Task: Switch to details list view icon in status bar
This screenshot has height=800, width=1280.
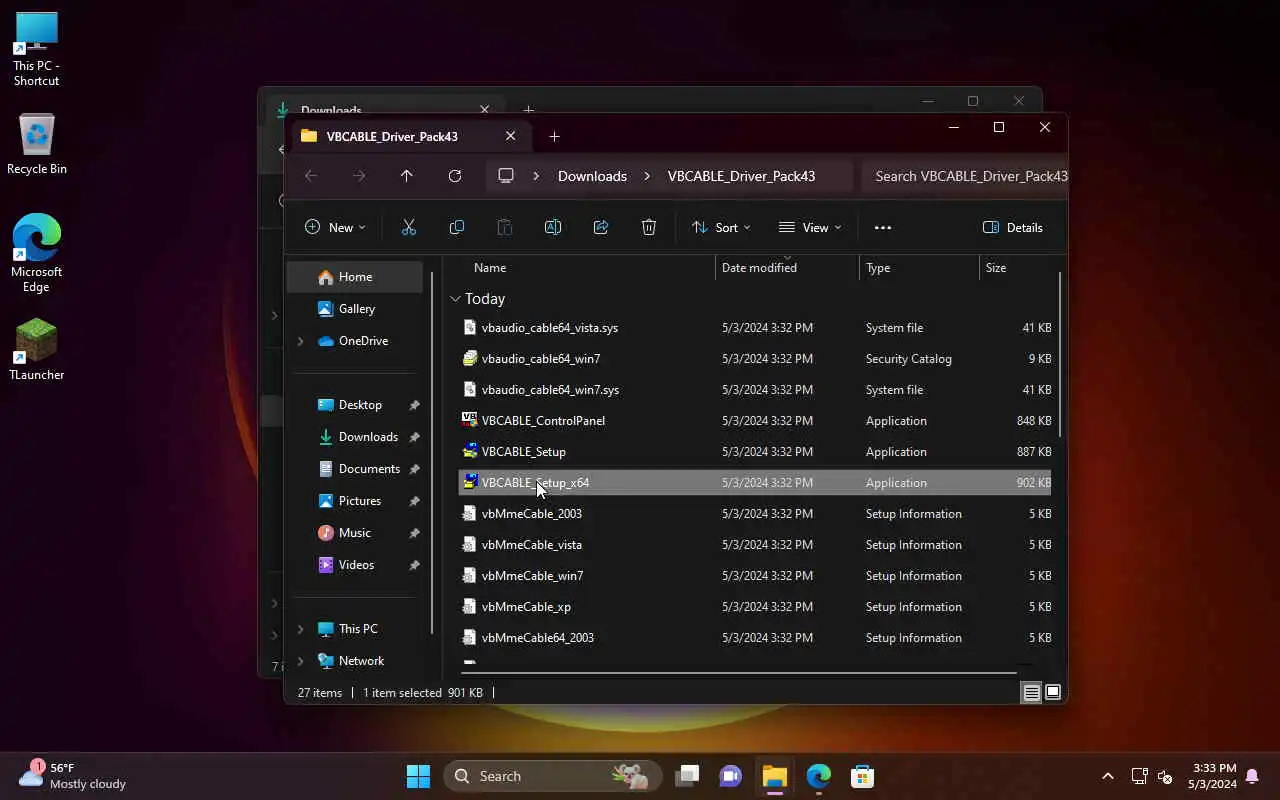Action: (1031, 692)
